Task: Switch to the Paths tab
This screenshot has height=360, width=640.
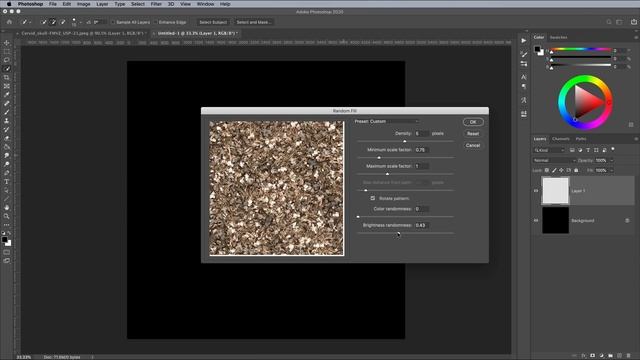Action: (581, 139)
